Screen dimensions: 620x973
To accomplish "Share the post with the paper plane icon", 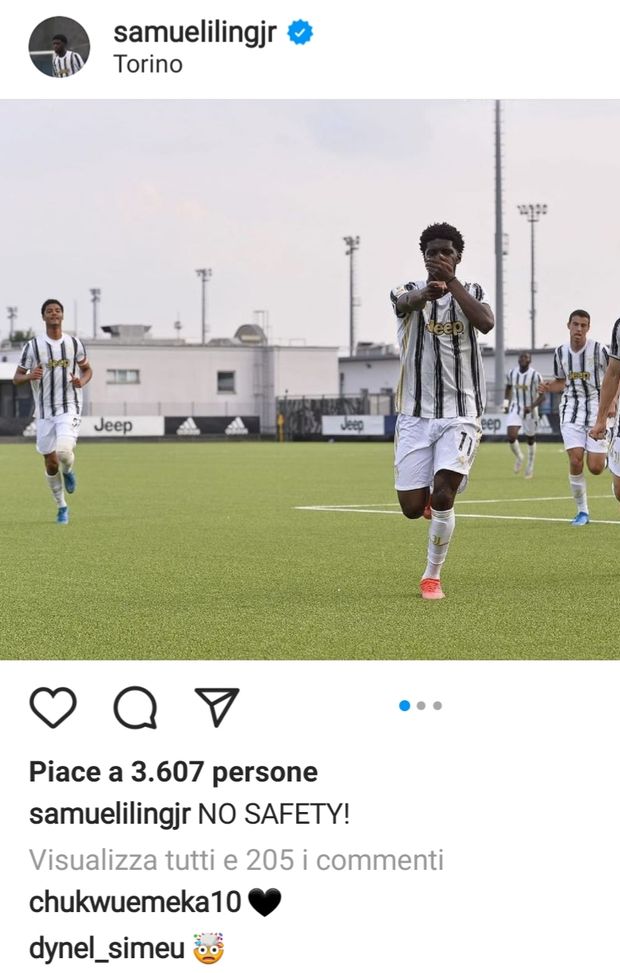I will [x=217, y=706].
